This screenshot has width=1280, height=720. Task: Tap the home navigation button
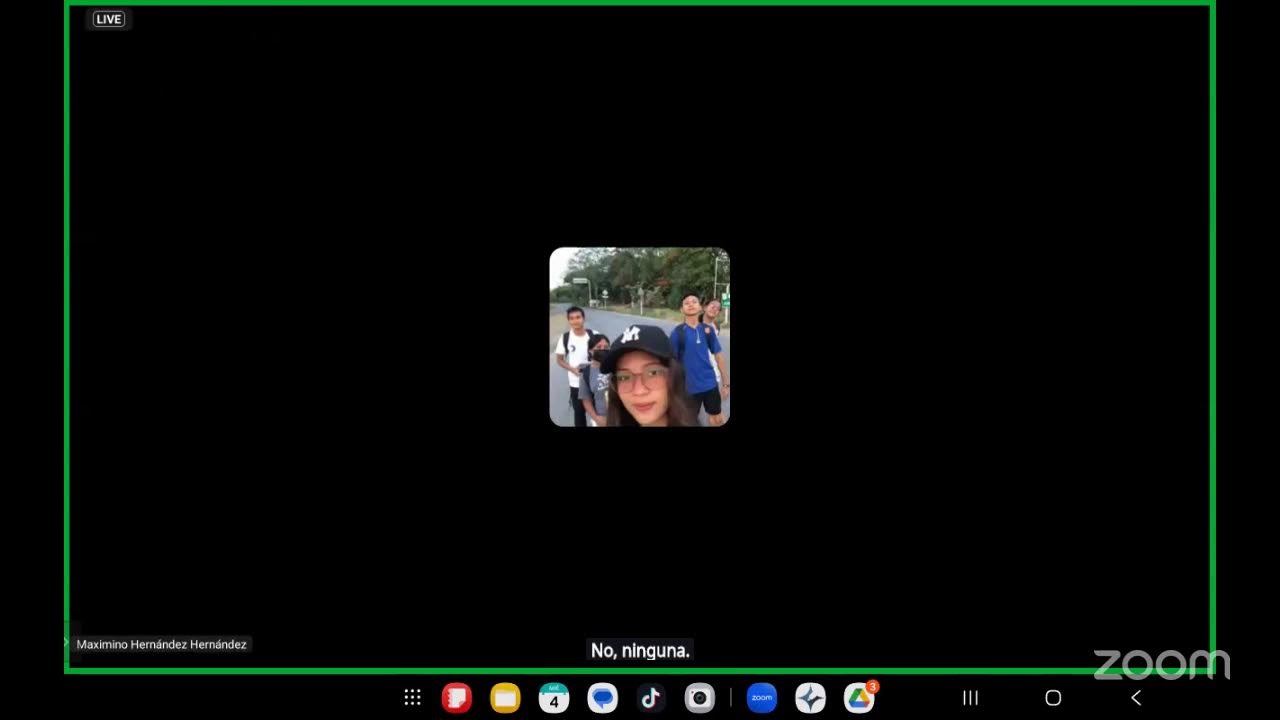(x=1053, y=698)
